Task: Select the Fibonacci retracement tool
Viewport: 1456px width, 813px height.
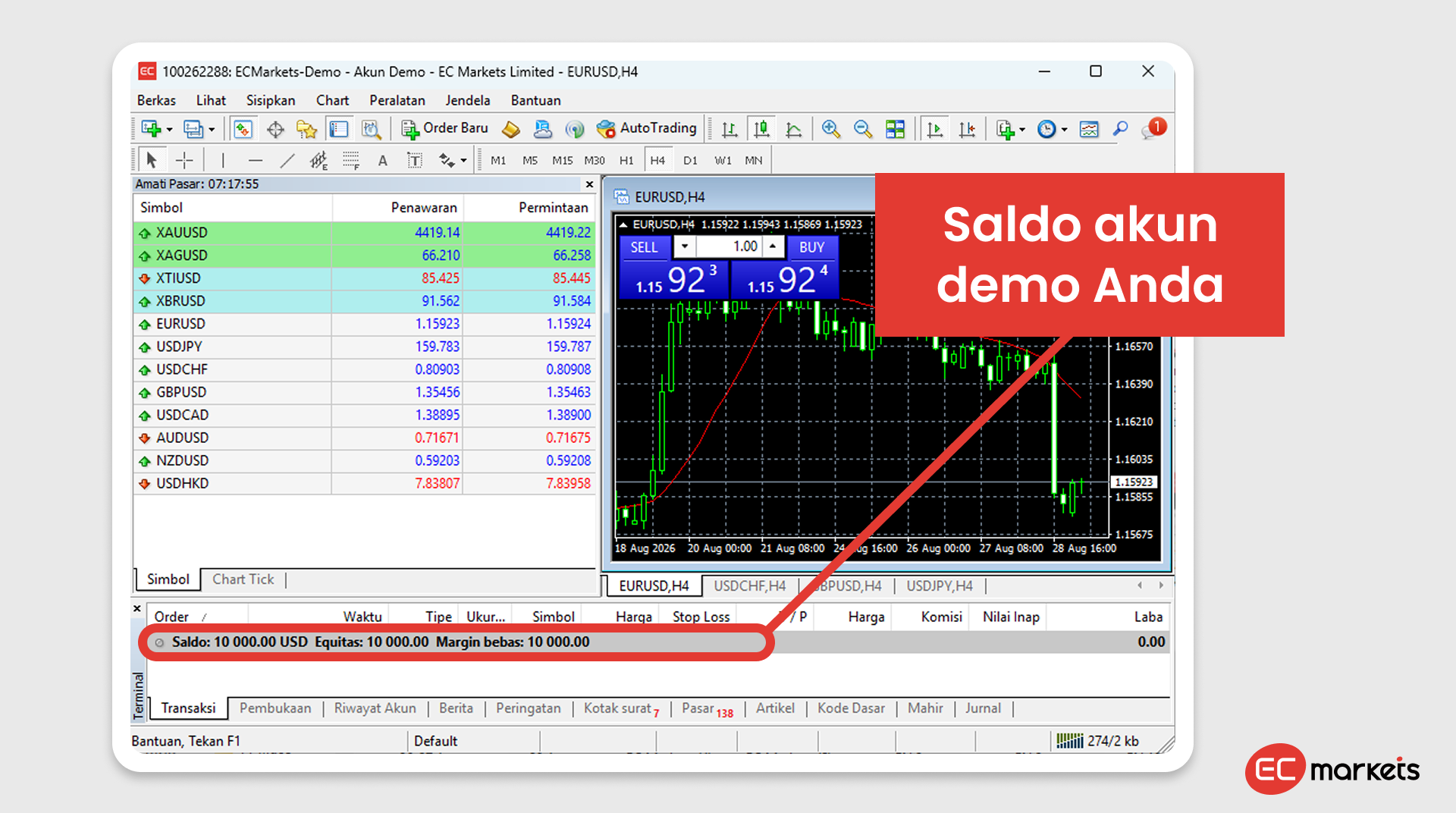Action: point(351,160)
